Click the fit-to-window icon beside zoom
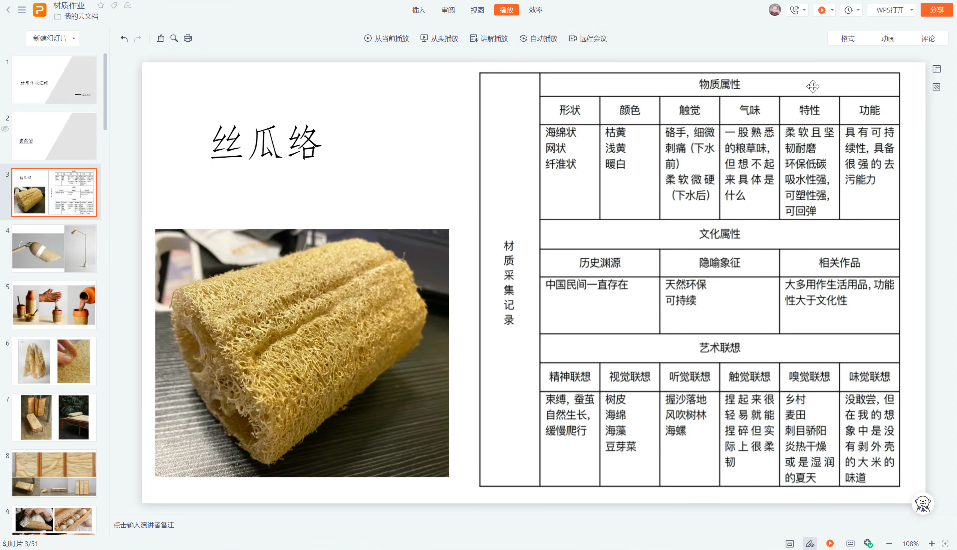Viewport: 957px width, 550px height. click(945, 543)
